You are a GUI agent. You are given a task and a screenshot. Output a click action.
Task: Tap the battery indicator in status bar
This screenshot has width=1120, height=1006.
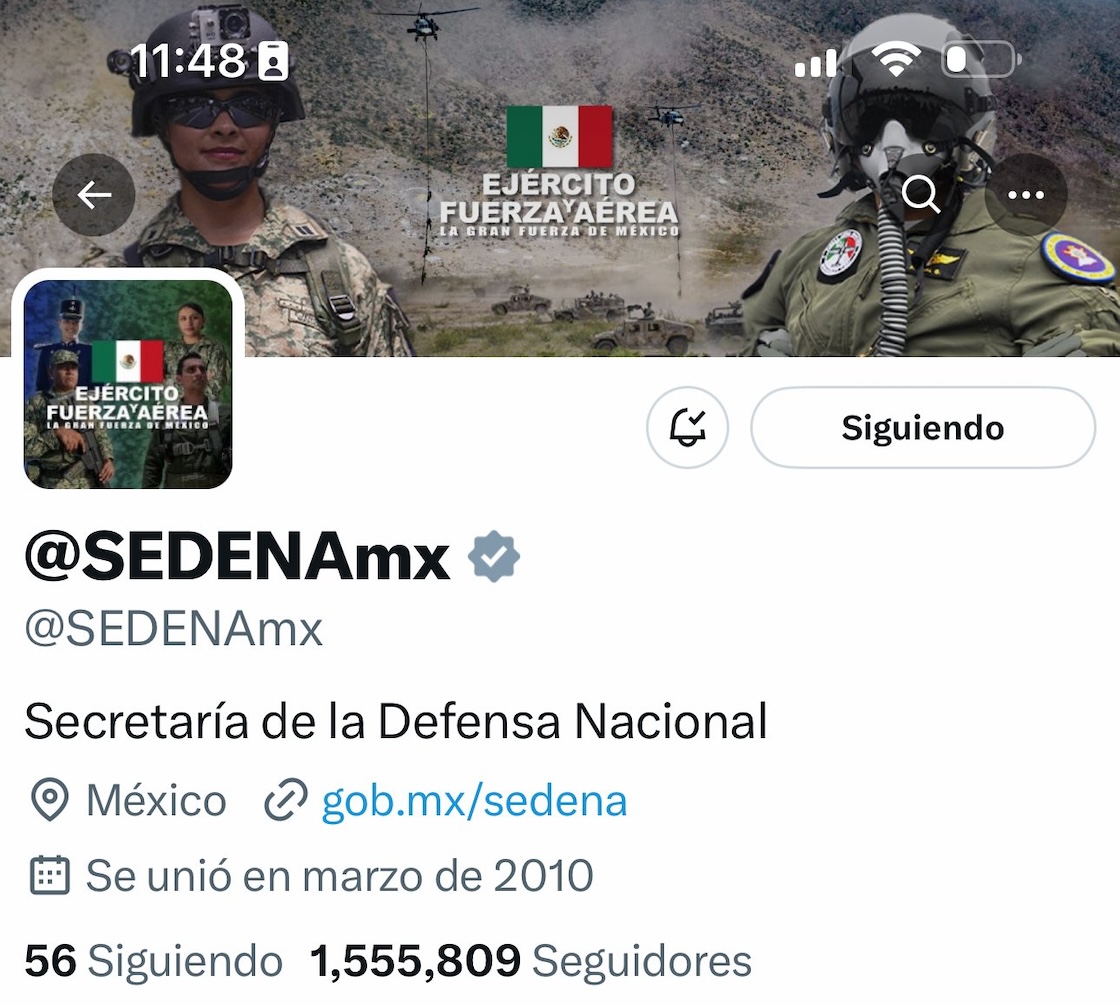pyautogui.click(x=982, y=59)
